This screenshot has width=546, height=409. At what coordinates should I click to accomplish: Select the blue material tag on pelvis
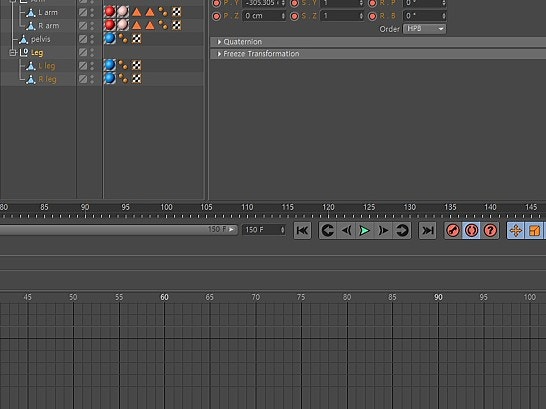click(110, 38)
